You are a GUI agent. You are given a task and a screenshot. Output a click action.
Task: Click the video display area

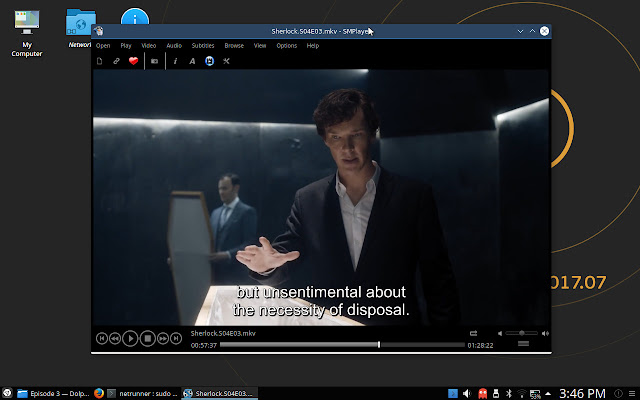pyautogui.click(x=321, y=197)
